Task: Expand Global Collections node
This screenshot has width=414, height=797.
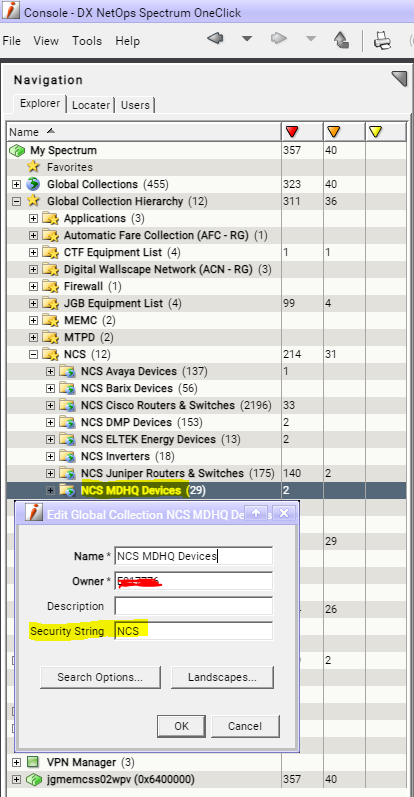Action: pyautogui.click(x=16, y=184)
